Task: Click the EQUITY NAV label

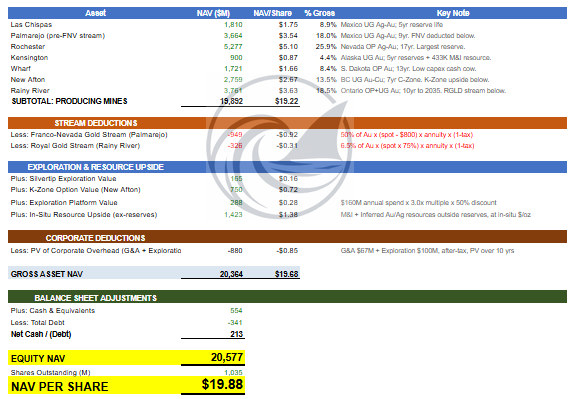Action: [38, 359]
